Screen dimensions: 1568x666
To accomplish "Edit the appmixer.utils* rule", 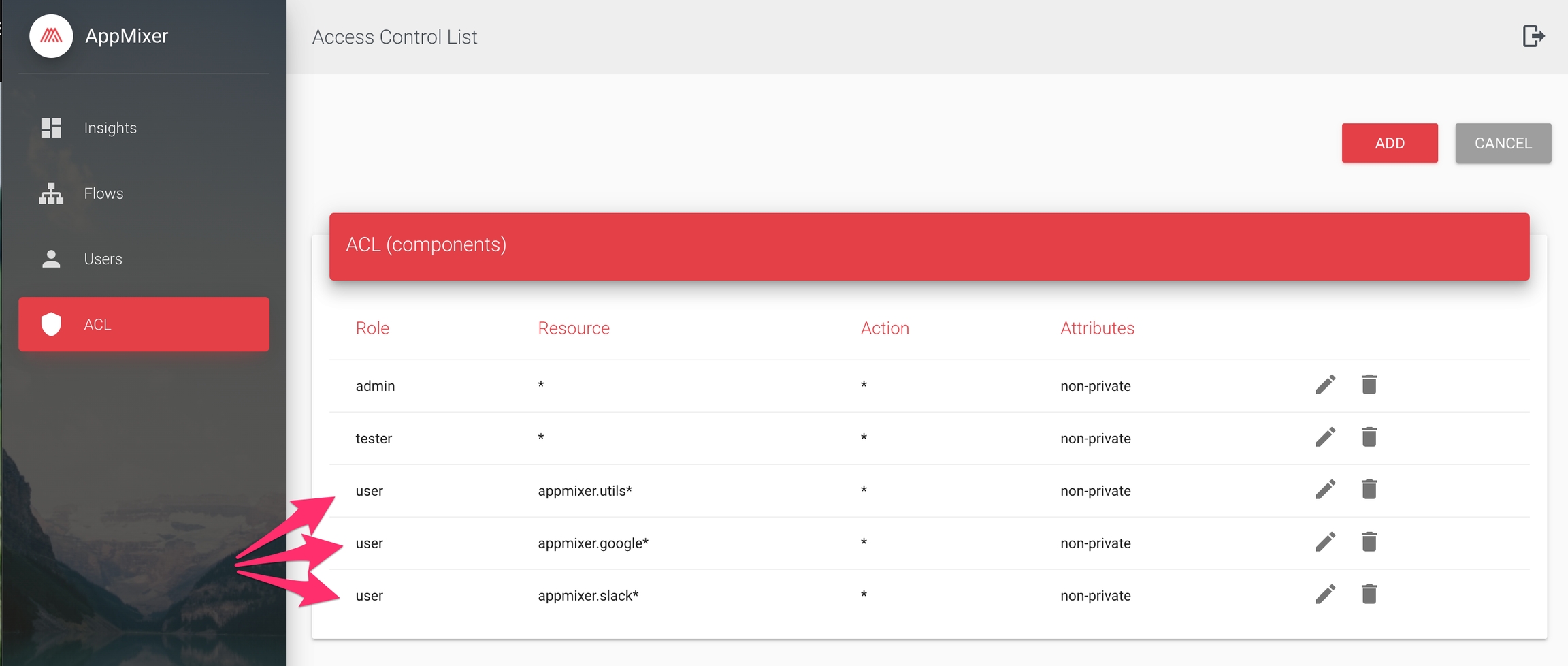I will pos(1325,490).
